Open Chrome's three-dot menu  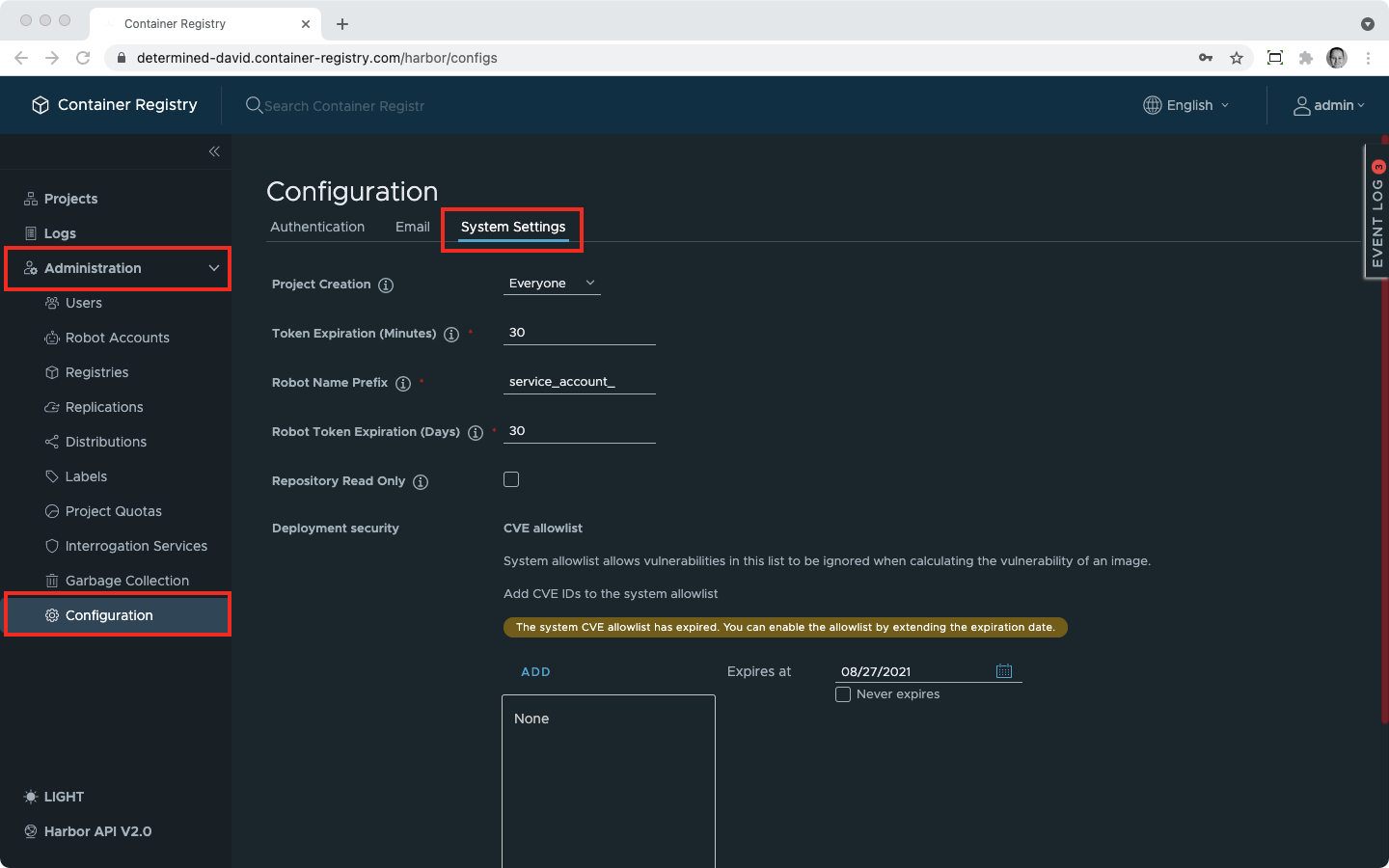pos(1368,58)
